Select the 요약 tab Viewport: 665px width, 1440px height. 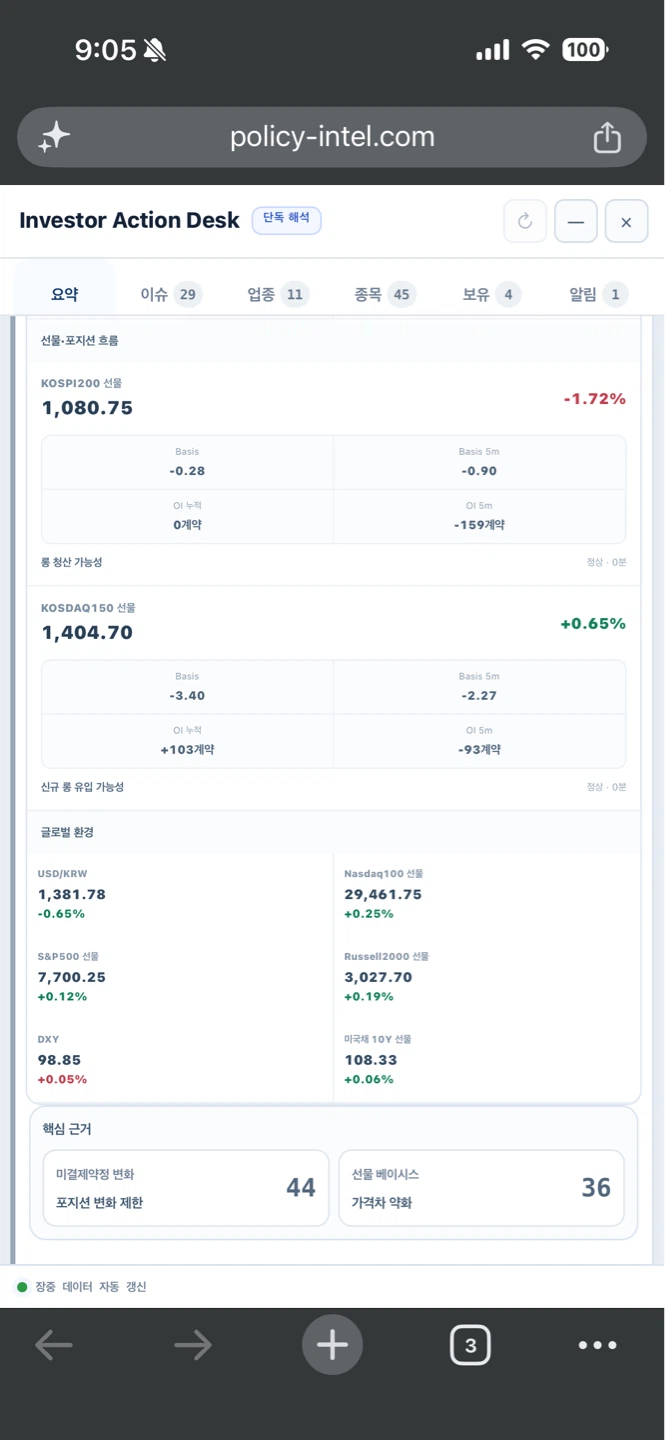tap(65, 294)
